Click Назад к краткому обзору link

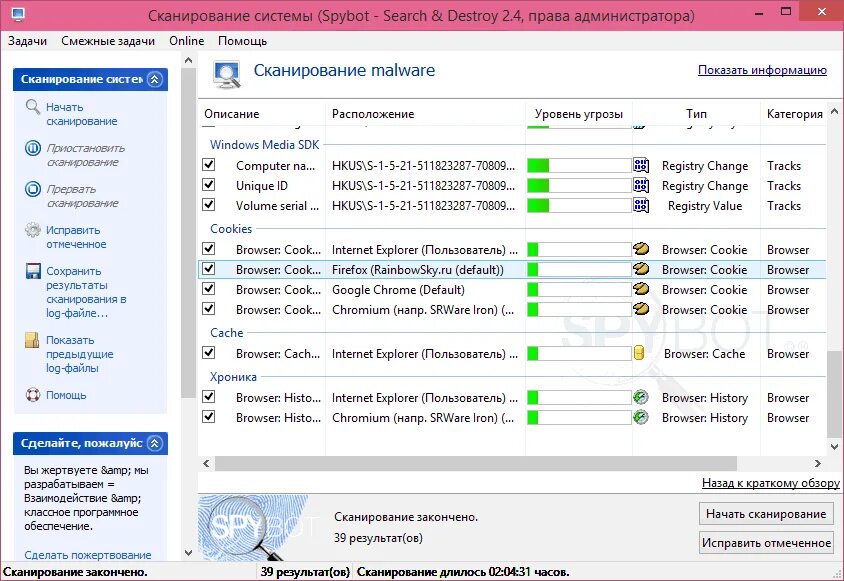pos(770,483)
